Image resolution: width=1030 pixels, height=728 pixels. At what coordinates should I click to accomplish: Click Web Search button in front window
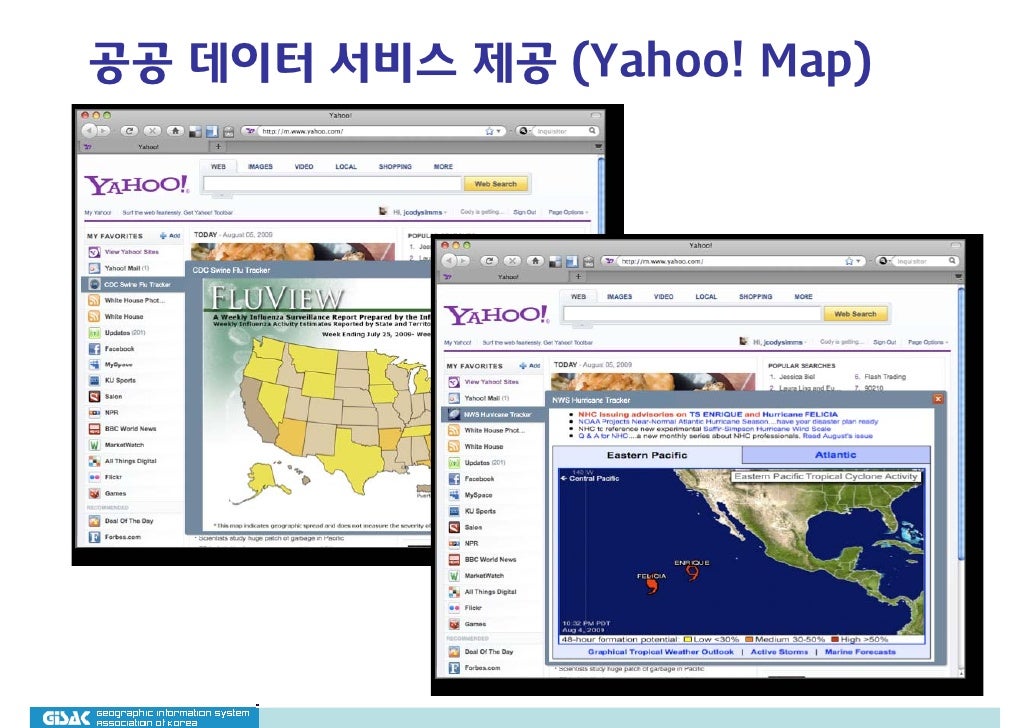pos(855,314)
